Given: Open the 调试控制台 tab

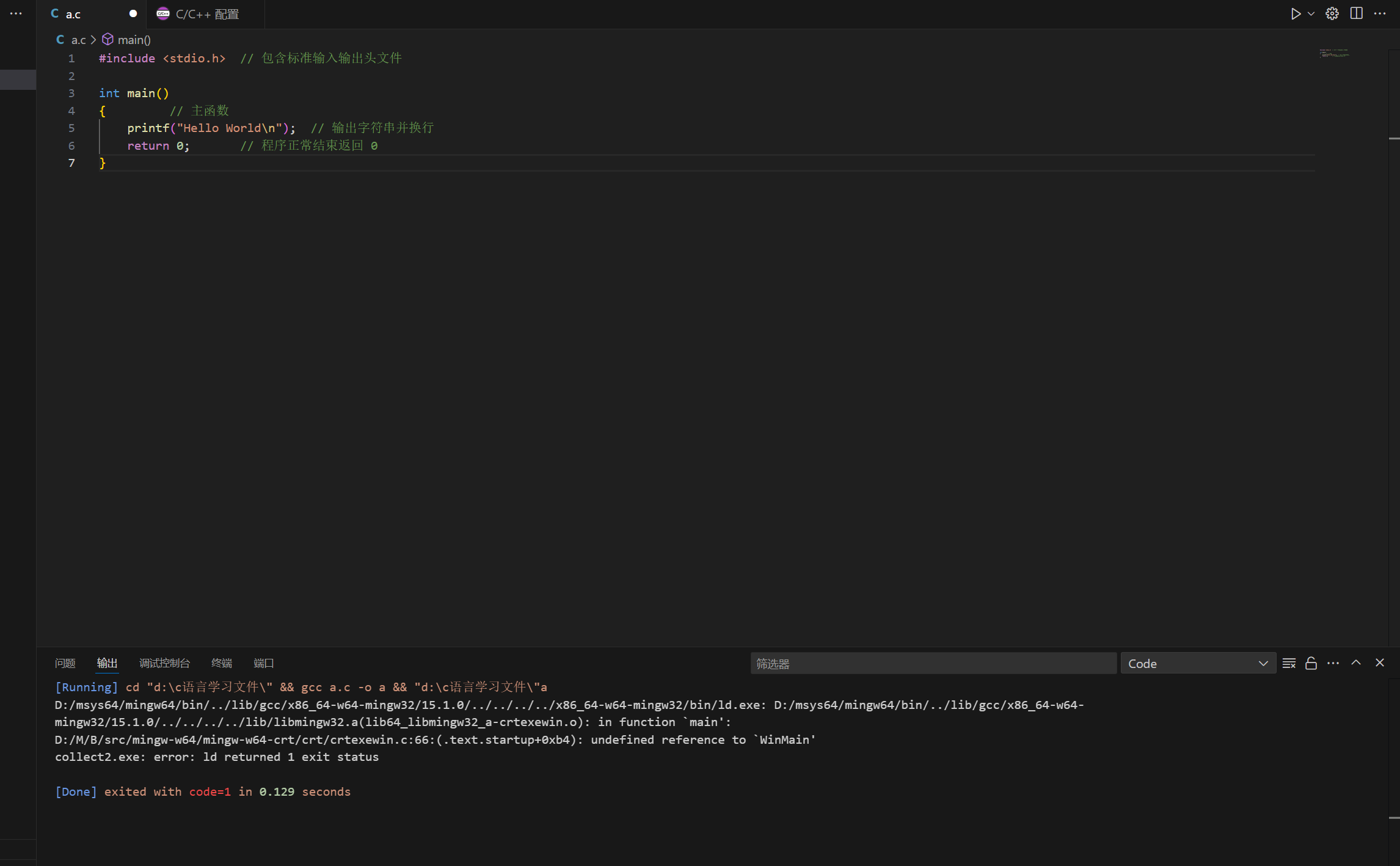Looking at the screenshot, I should click(164, 663).
